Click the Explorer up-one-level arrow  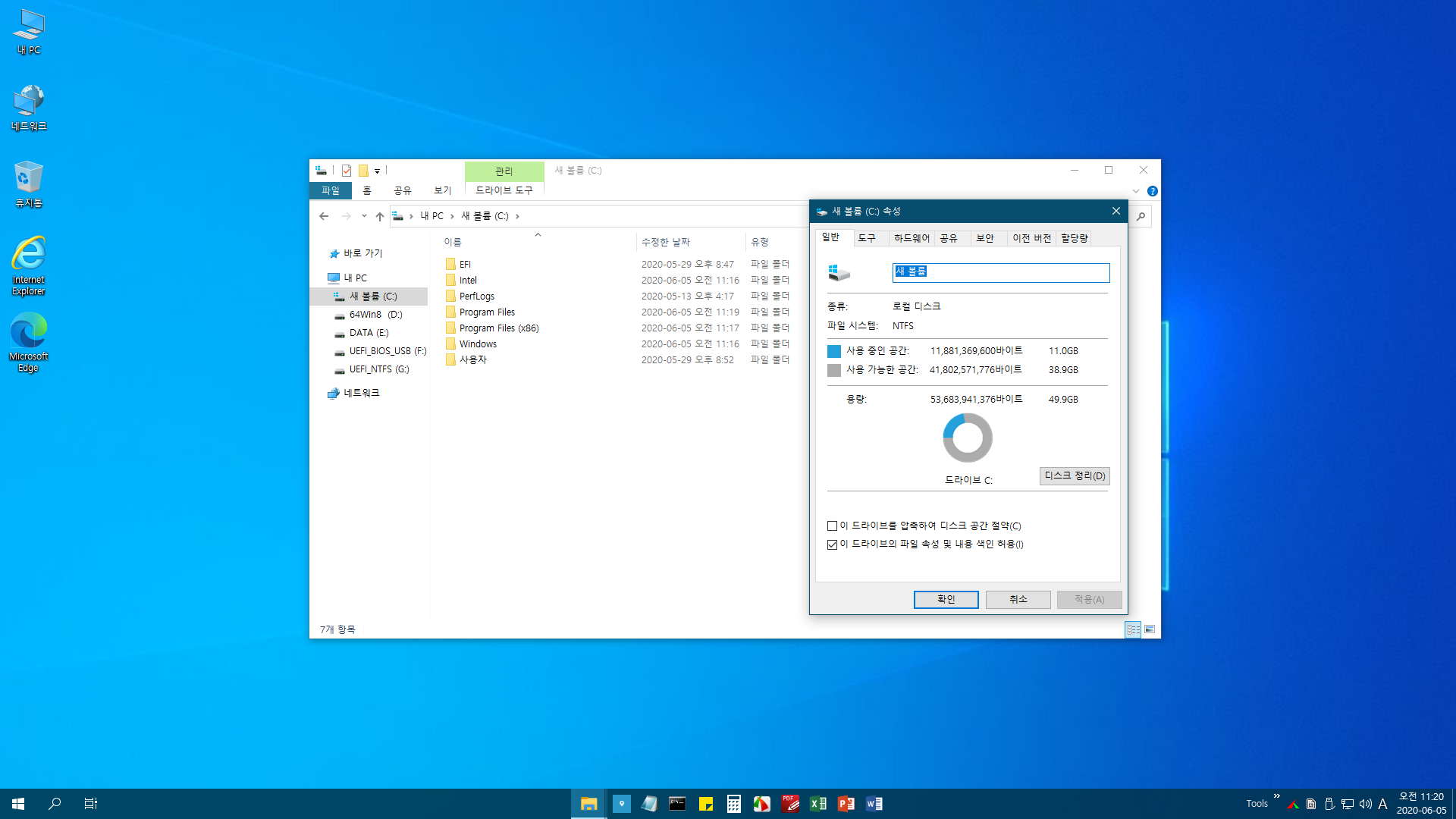coord(380,216)
